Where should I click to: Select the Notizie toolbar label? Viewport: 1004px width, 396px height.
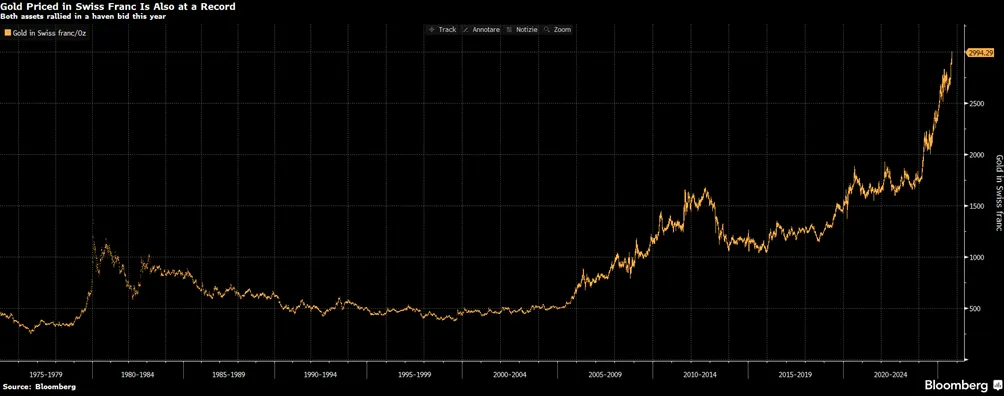(x=527, y=30)
